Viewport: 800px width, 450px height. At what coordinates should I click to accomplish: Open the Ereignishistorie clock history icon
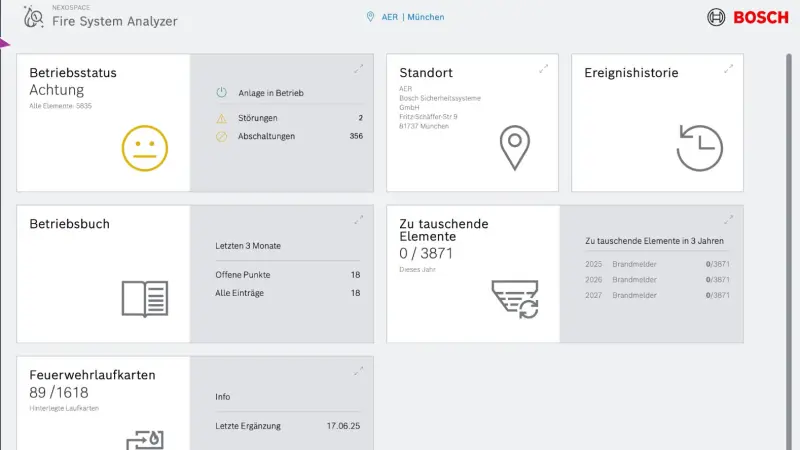(x=699, y=148)
